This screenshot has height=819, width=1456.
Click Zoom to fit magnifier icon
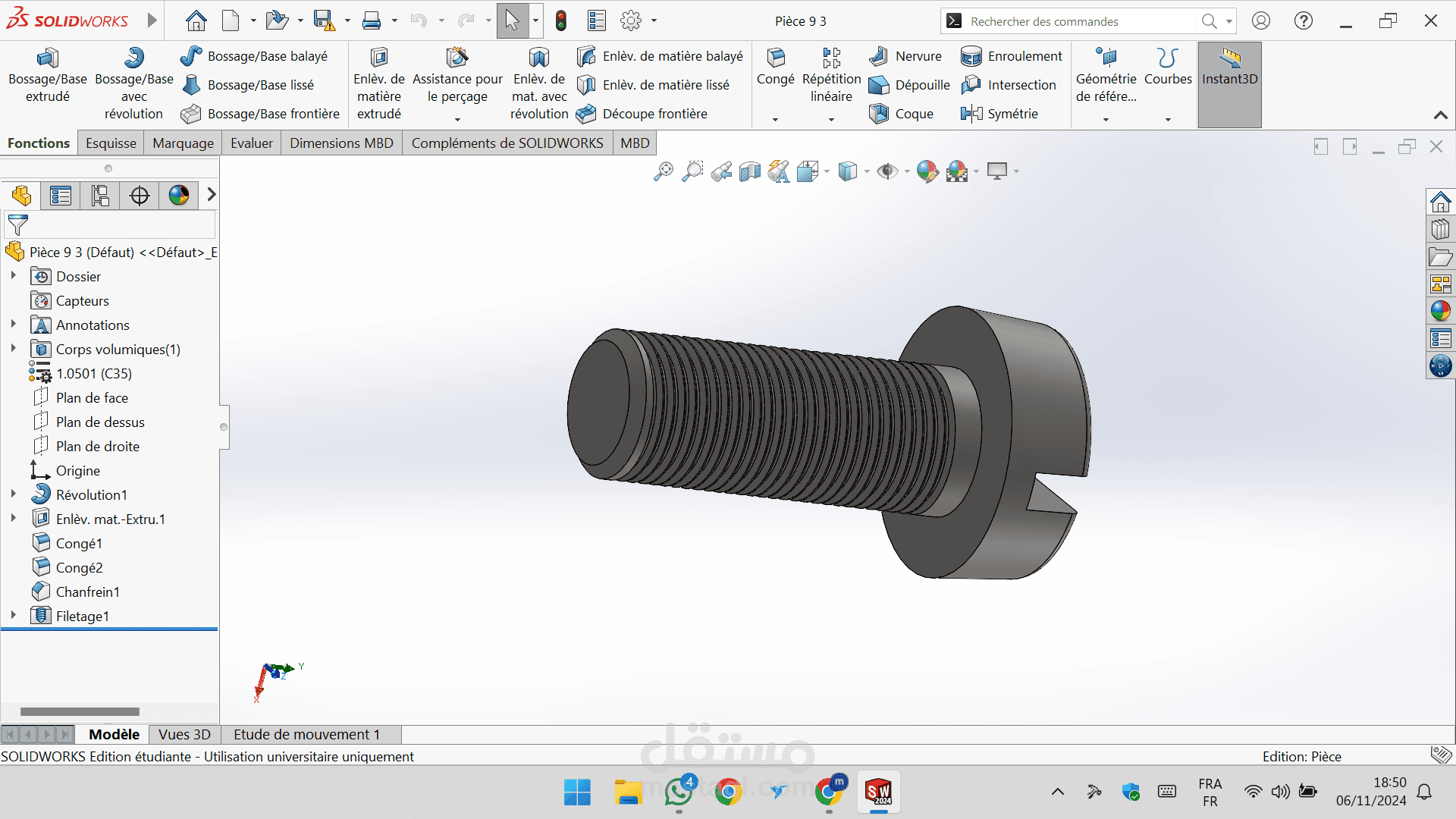click(663, 172)
